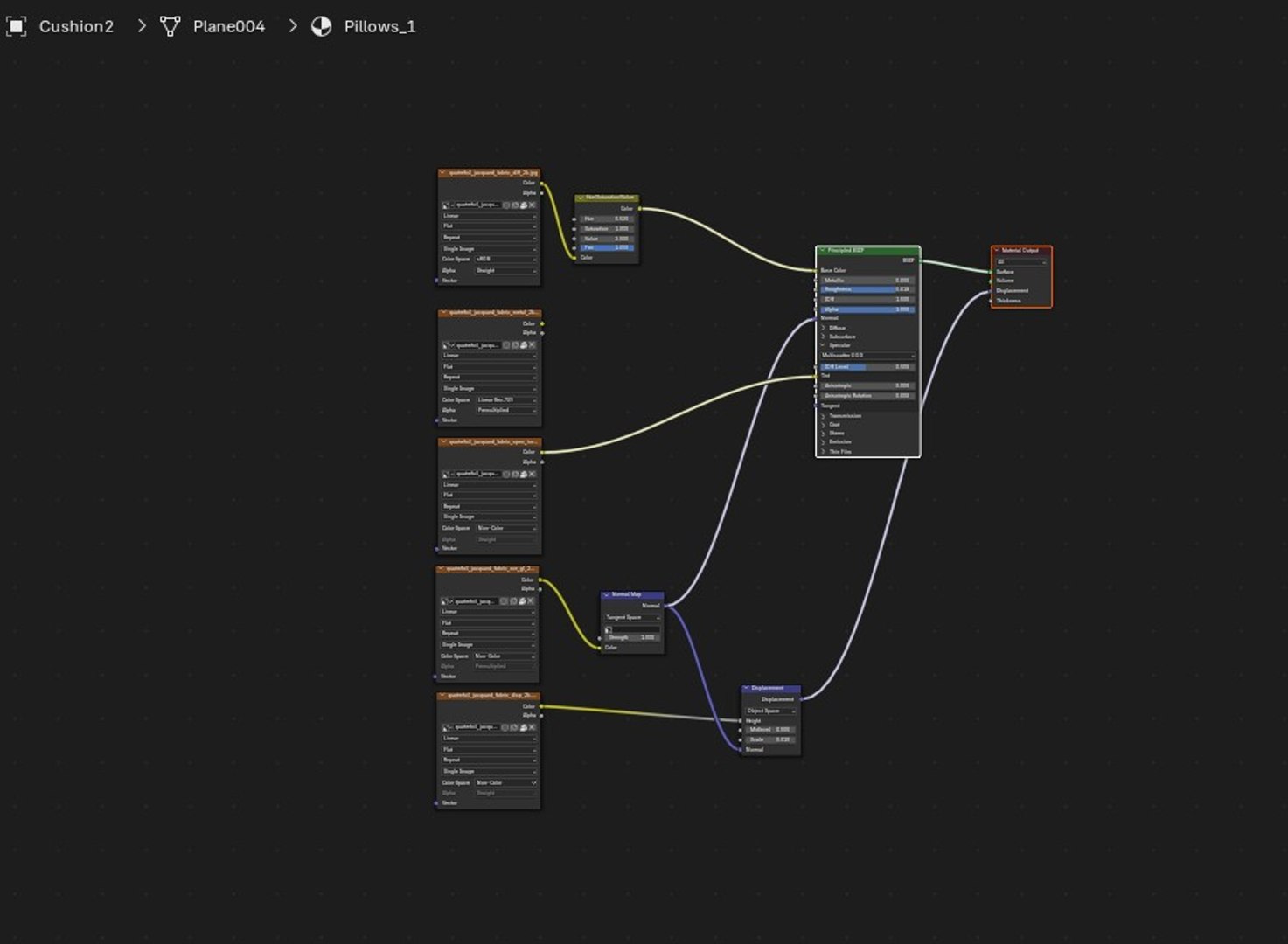This screenshot has width=1288, height=944.
Task: Click the Fac slider in Hue/Saturation node
Action: pos(607,248)
